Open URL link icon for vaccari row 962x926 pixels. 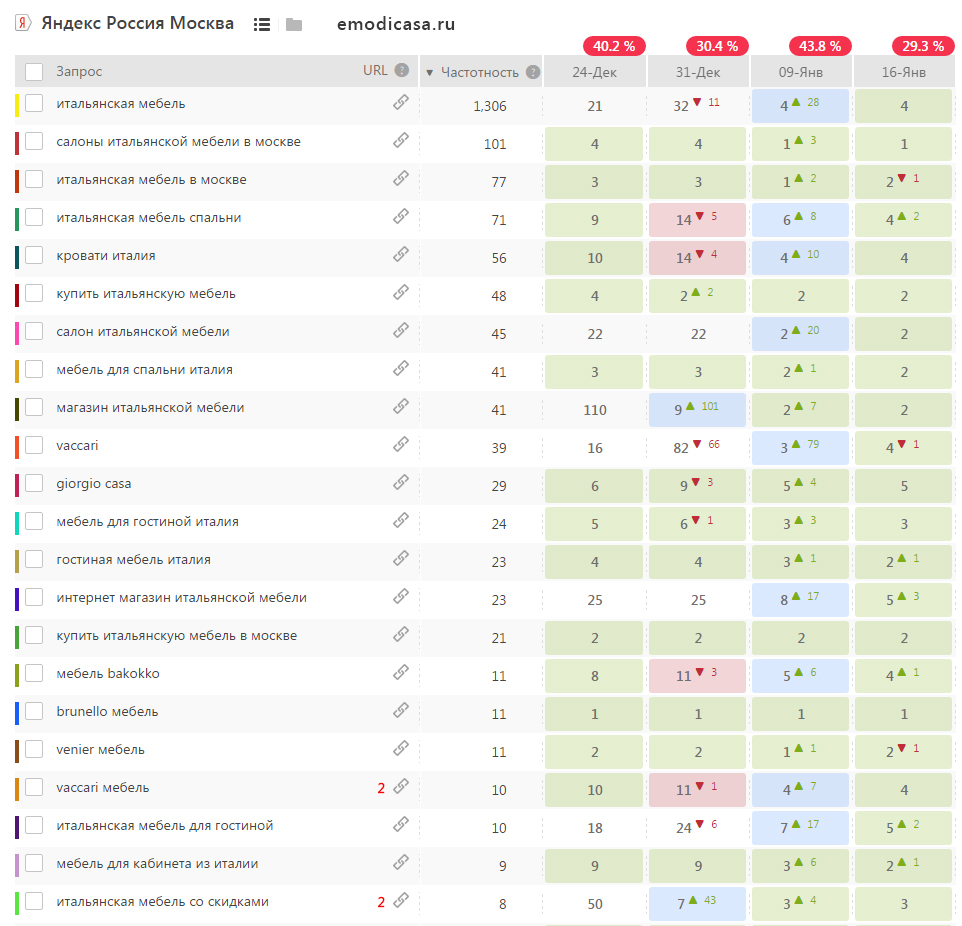pos(401,445)
